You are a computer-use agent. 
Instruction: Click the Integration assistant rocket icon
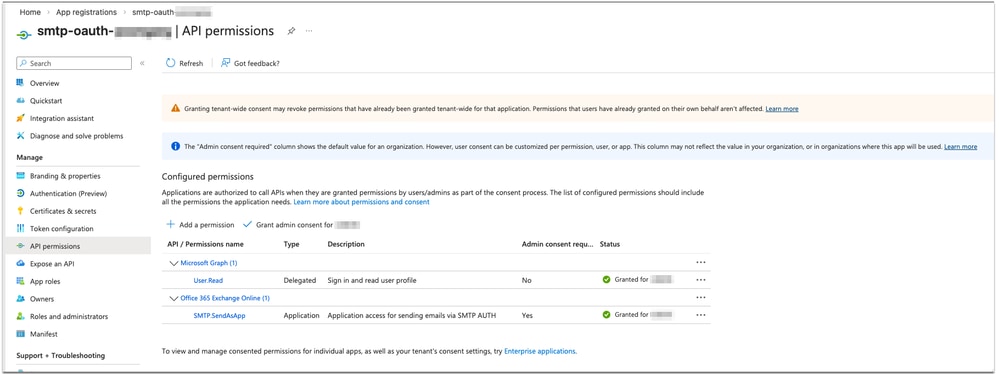20,119
